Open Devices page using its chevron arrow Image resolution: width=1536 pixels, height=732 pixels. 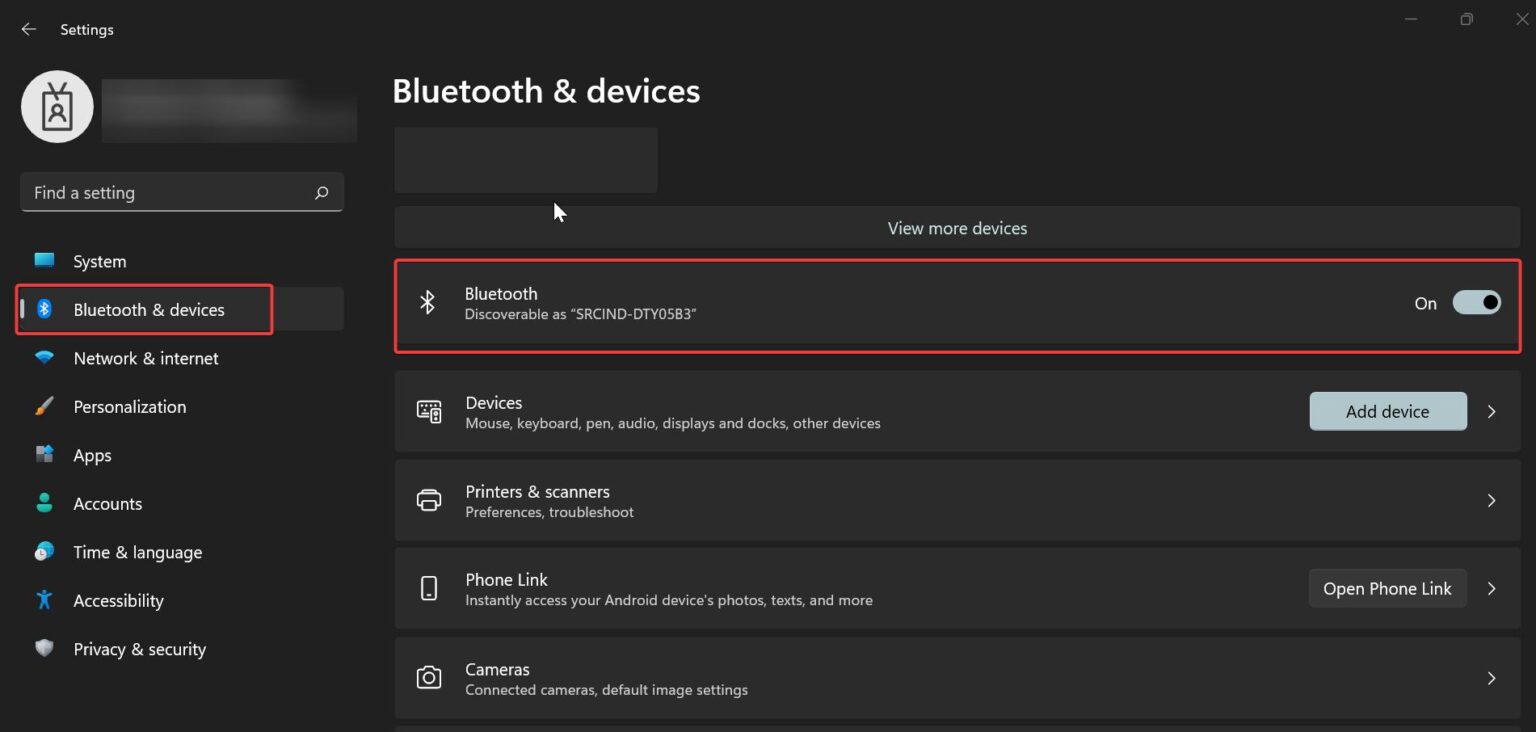click(1491, 411)
